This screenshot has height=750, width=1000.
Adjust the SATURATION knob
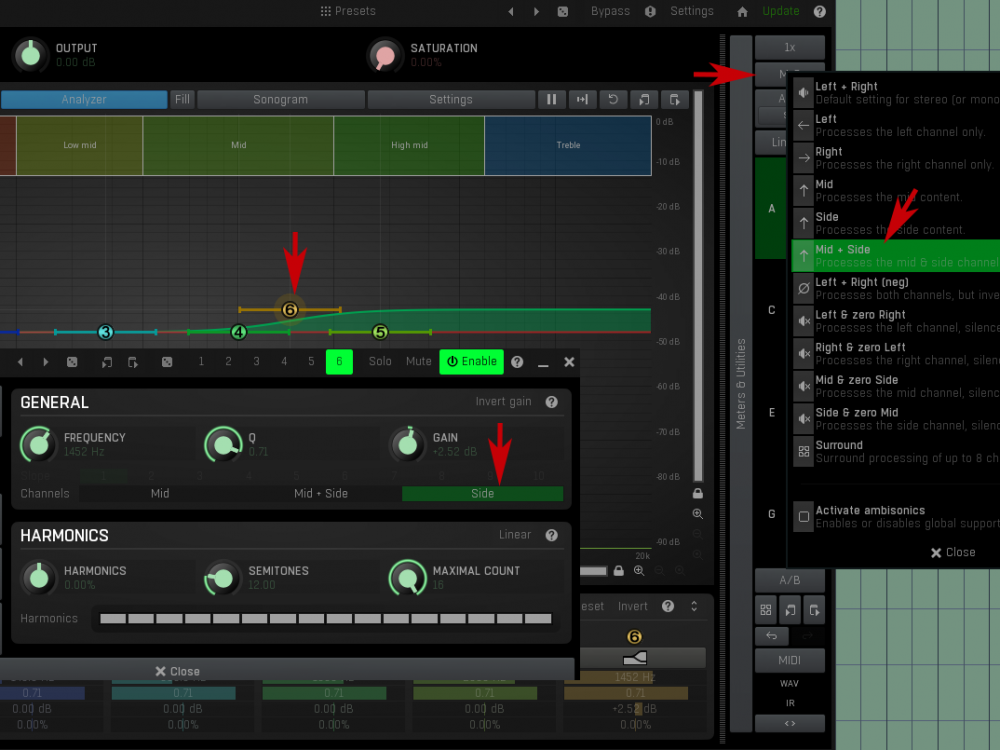[x=385, y=55]
